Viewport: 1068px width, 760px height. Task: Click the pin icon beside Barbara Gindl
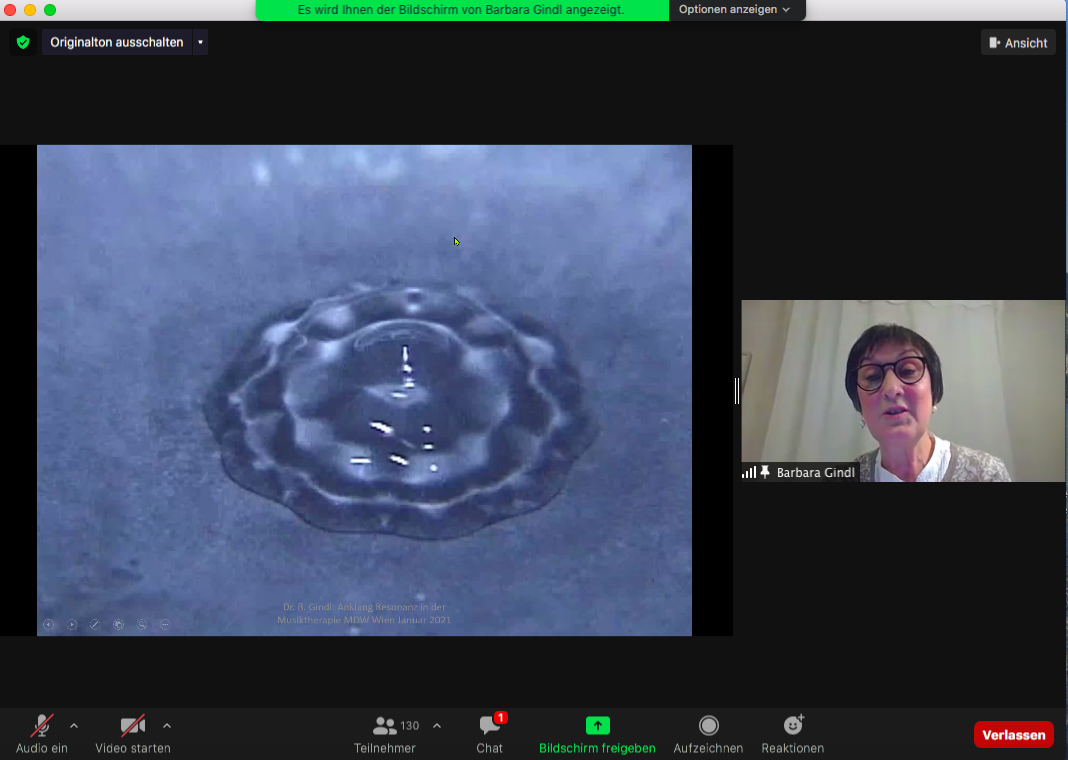click(765, 472)
